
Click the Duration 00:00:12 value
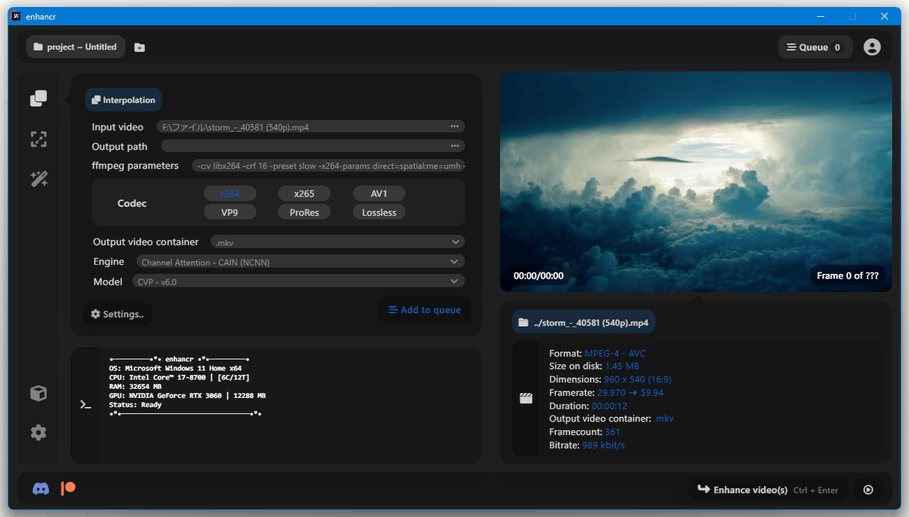tap(609, 406)
